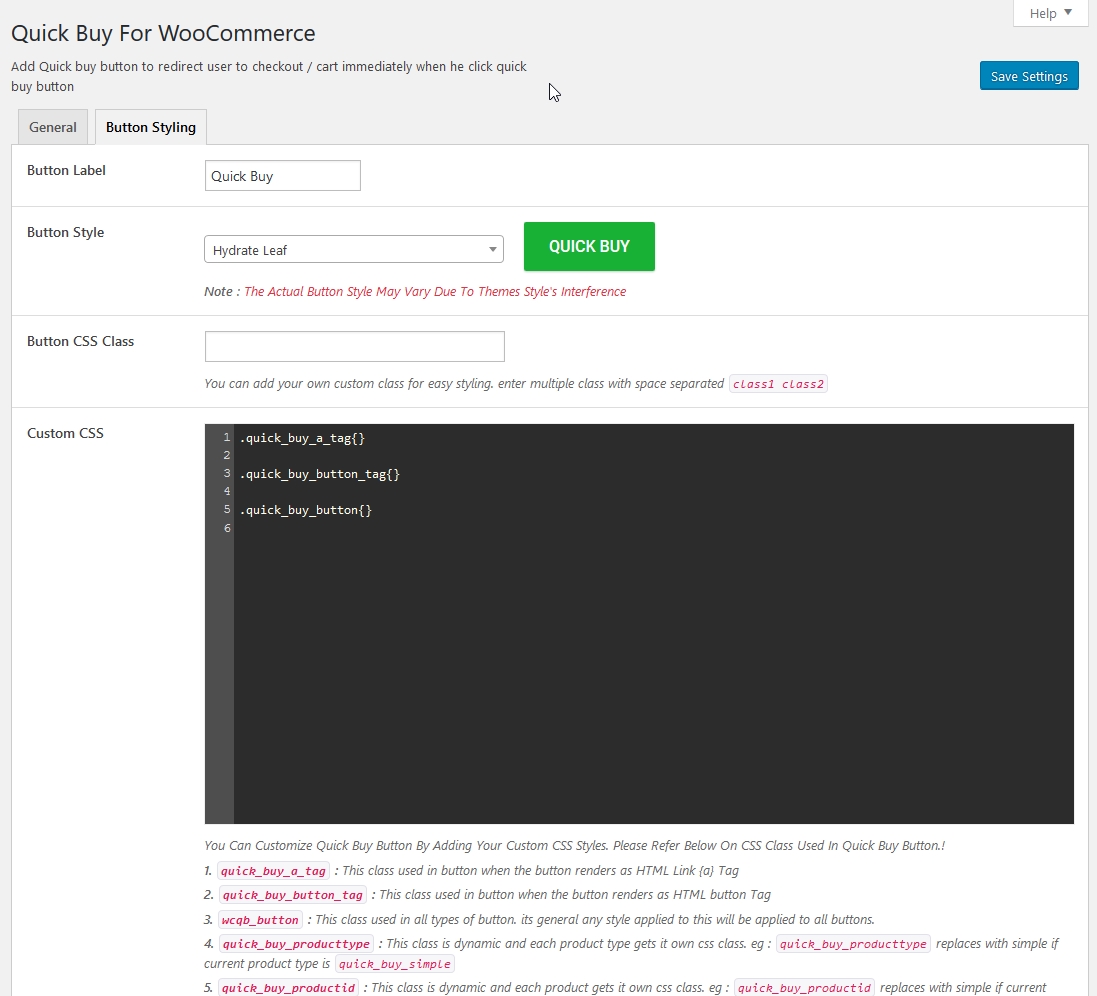Click the Button CSS Class label
1097x996 pixels.
click(x=80, y=341)
